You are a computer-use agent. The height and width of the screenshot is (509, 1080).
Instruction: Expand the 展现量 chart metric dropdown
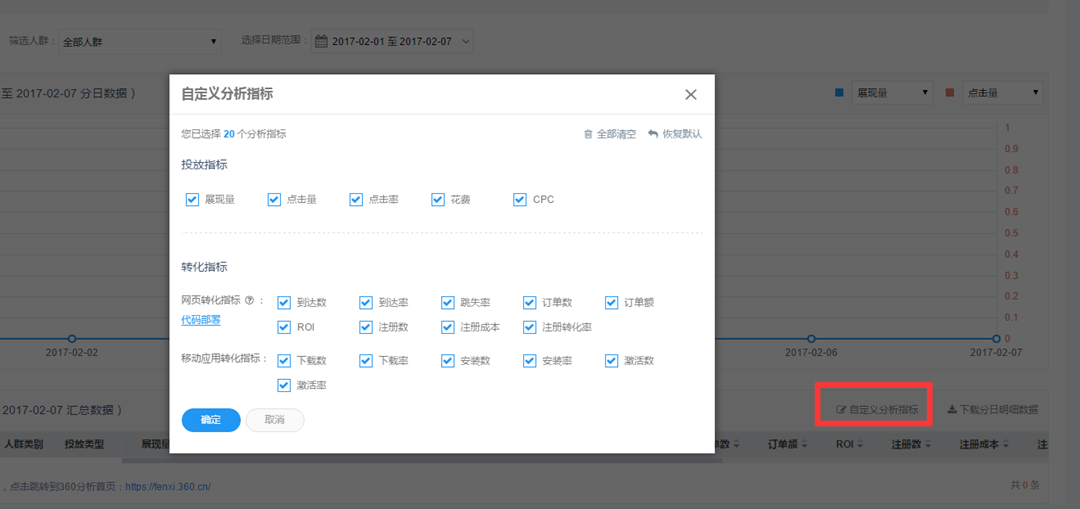(x=892, y=93)
